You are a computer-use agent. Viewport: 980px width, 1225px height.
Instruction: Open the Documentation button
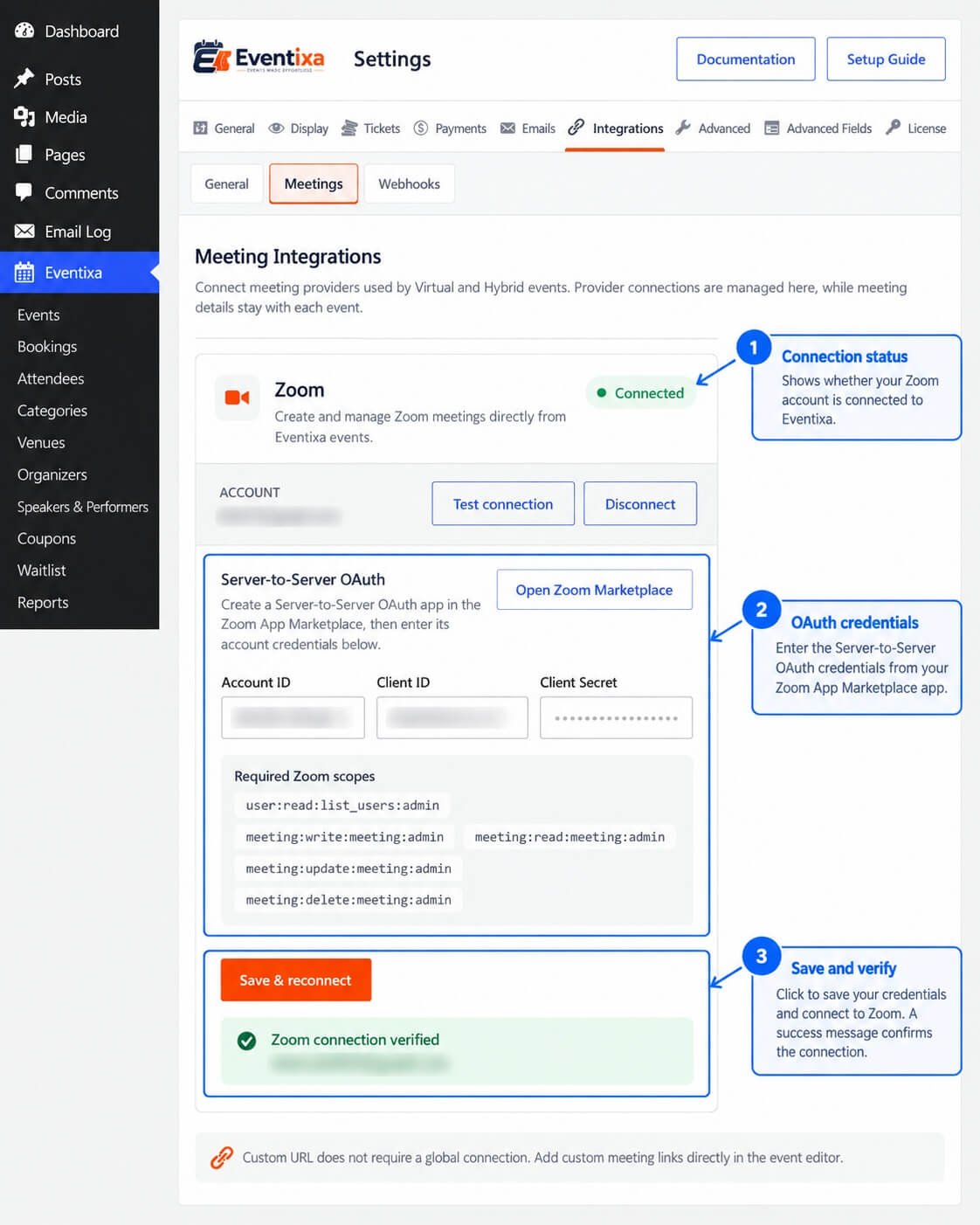pos(746,59)
